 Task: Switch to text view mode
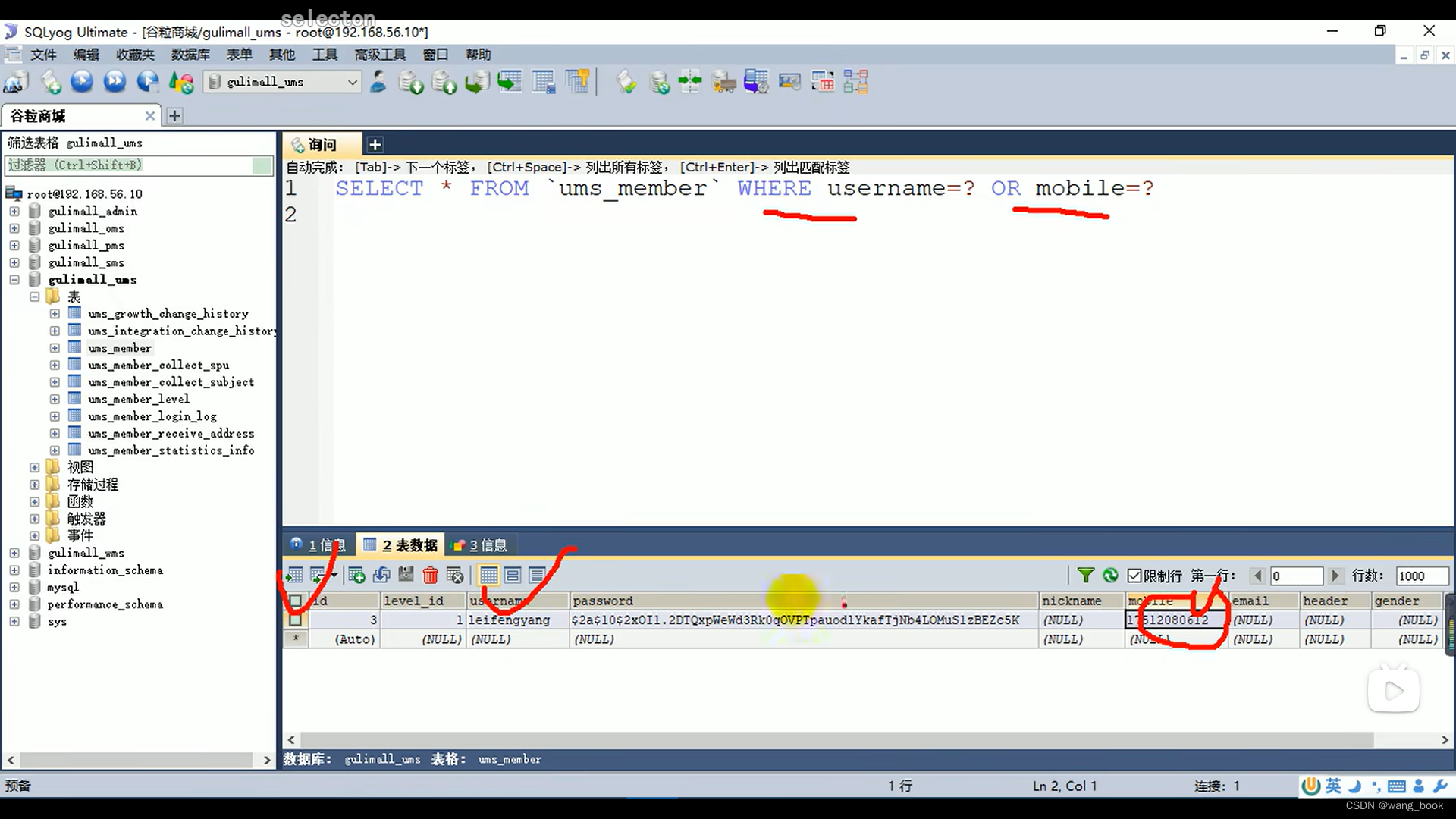pyautogui.click(x=537, y=576)
